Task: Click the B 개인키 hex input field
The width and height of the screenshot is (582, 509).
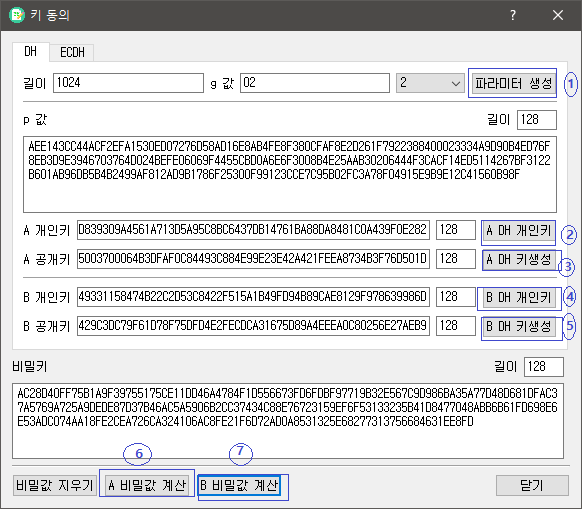Action: [253, 297]
